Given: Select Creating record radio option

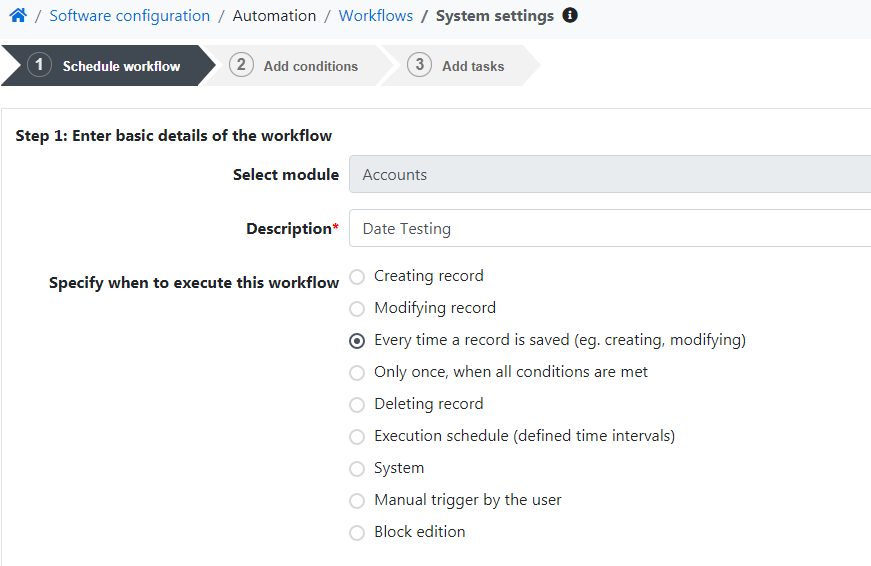Looking at the screenshot, I should pos(357,277).
